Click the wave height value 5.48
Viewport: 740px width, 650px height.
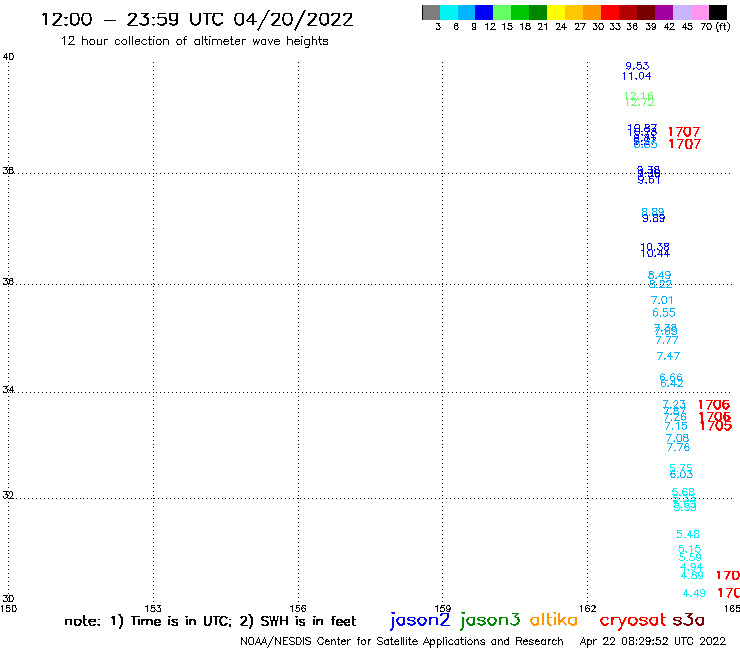pos(688,534)
